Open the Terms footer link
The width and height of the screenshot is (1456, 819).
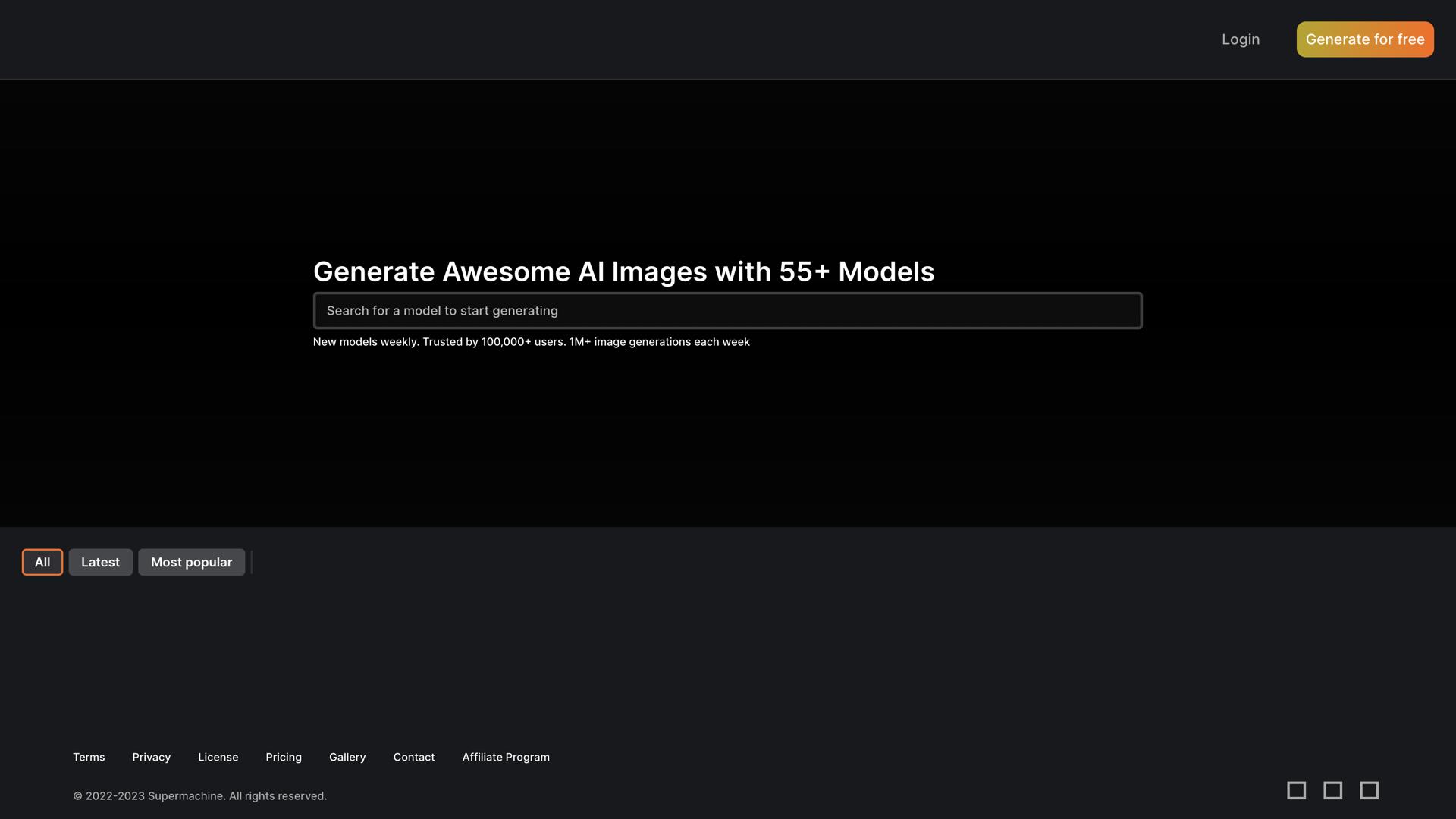coord(89,757)
